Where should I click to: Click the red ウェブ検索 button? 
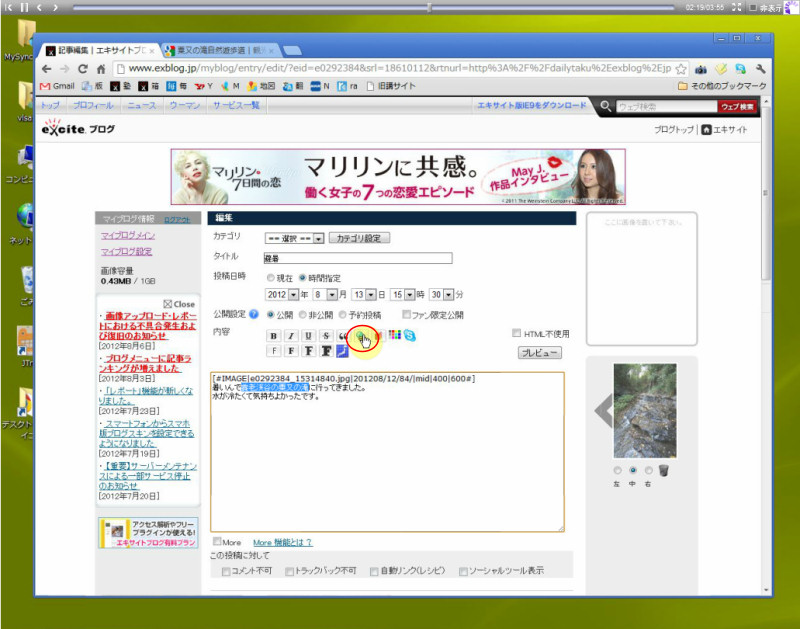tap(737, 107)
